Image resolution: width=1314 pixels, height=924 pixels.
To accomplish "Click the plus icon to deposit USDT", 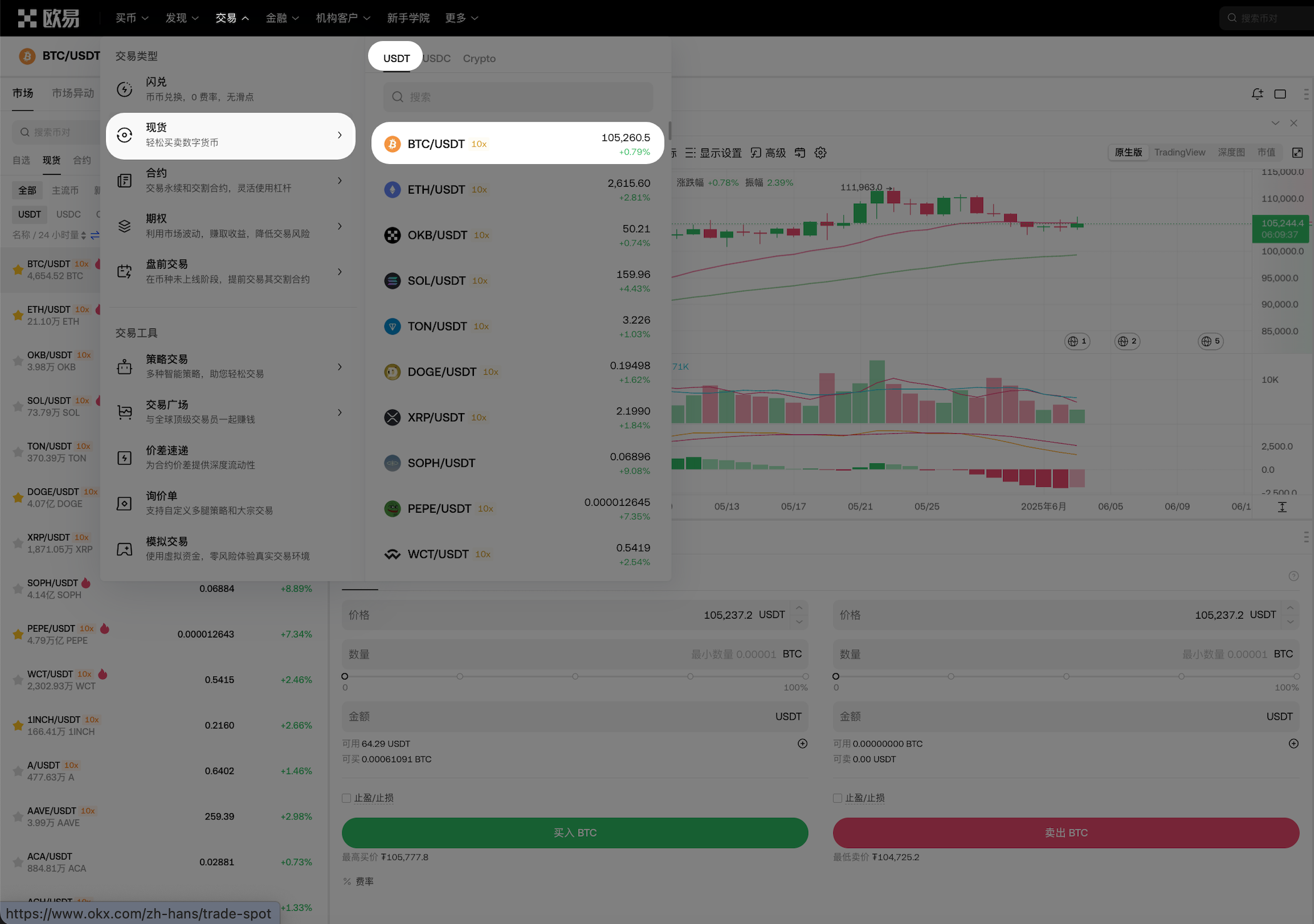I will [802, 743].
